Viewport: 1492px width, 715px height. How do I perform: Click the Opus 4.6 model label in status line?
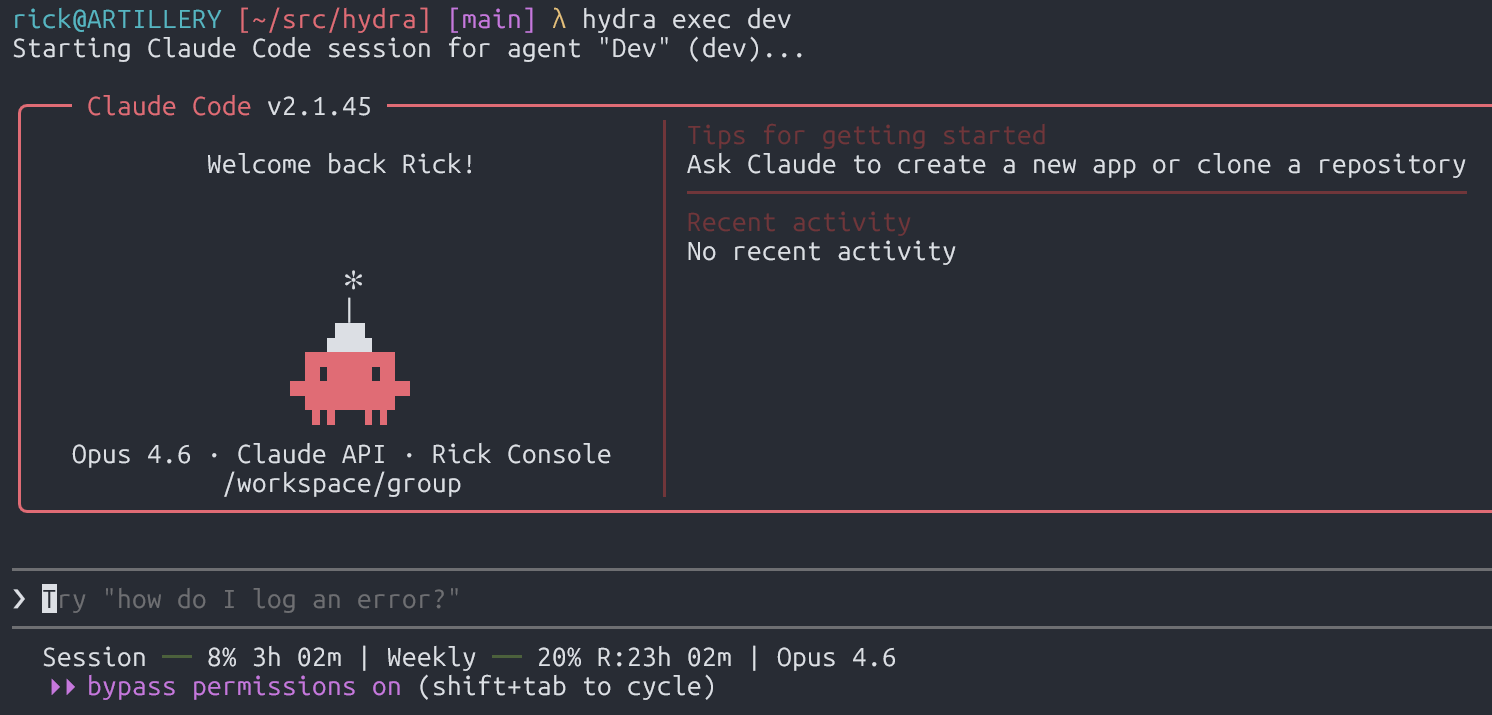point(836,657)
